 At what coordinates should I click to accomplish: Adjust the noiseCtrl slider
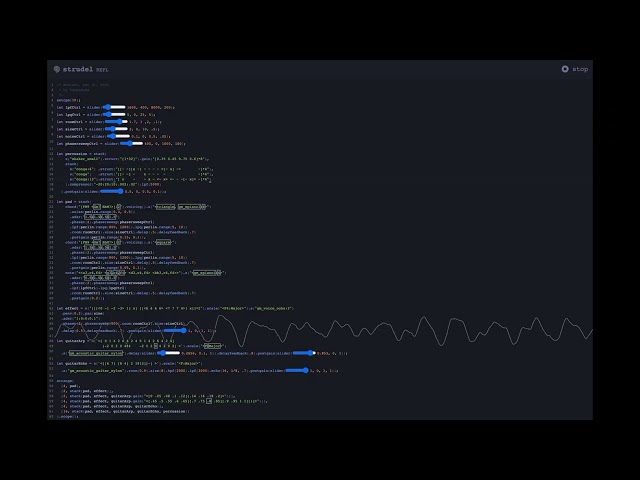tap(118, 136)
